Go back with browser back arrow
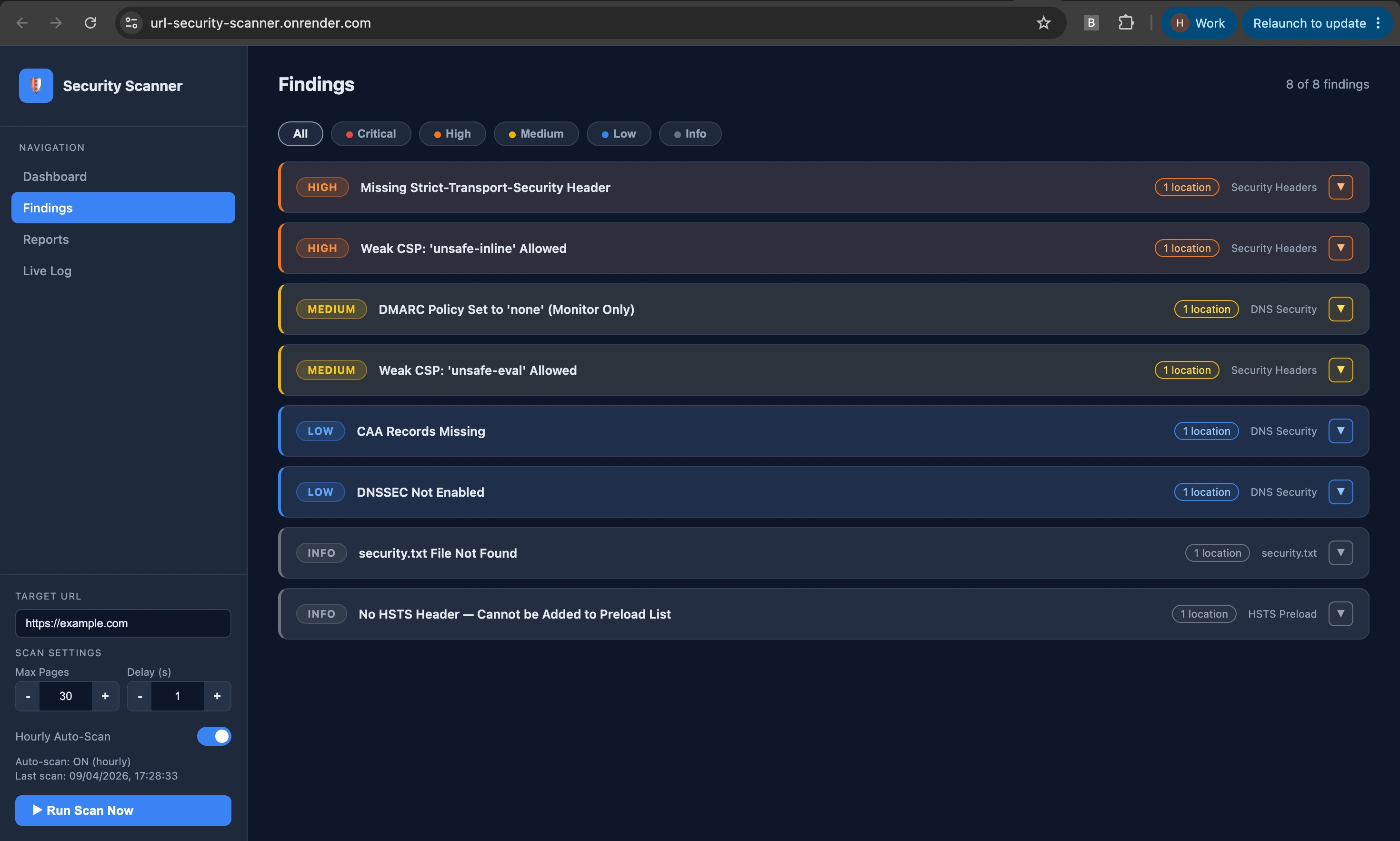The image size is (1400, 841). (x=22, y=23)
